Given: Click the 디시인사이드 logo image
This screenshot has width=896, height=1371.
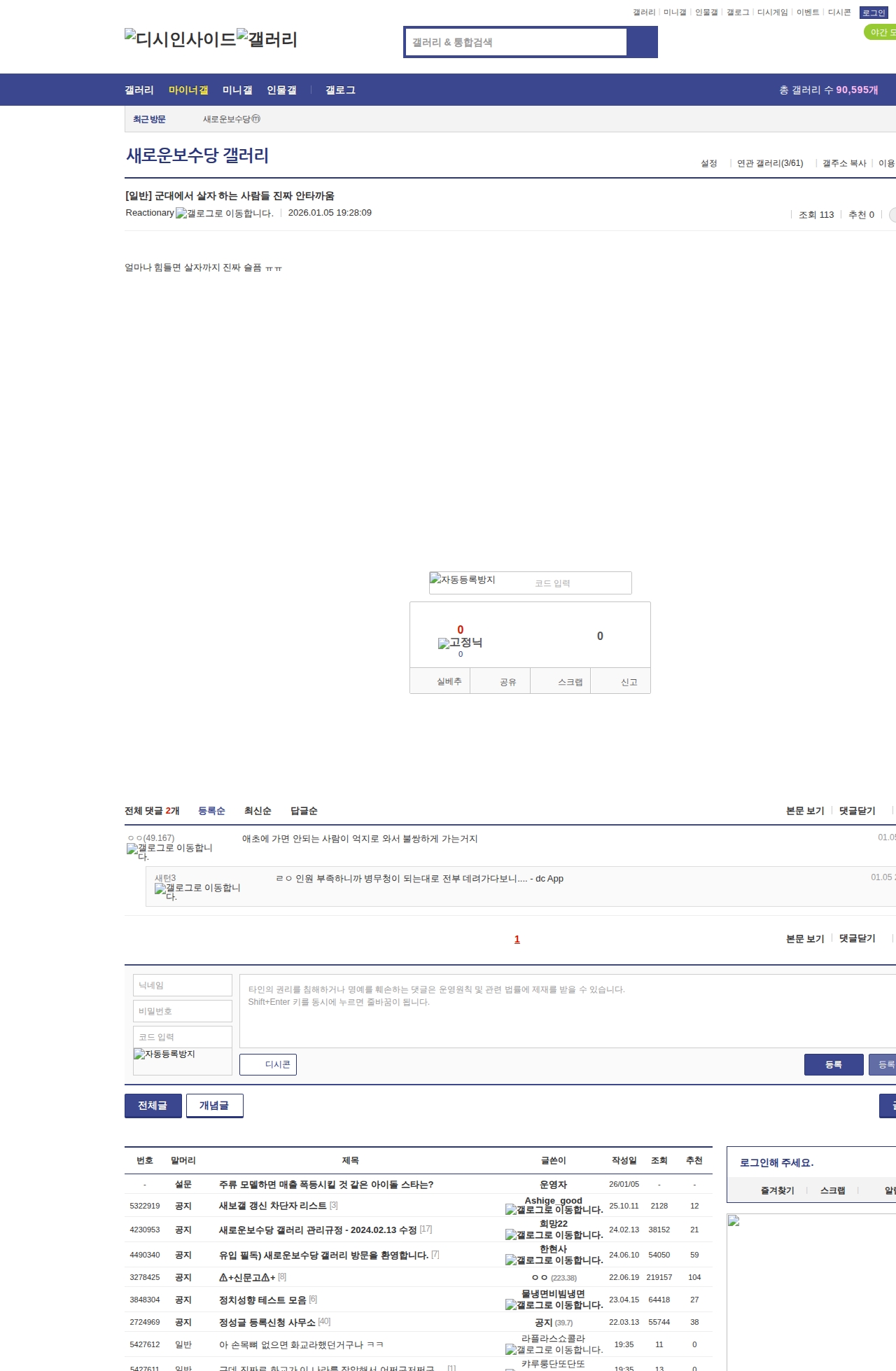Looking at the screenshot, I should pos(180,39).
